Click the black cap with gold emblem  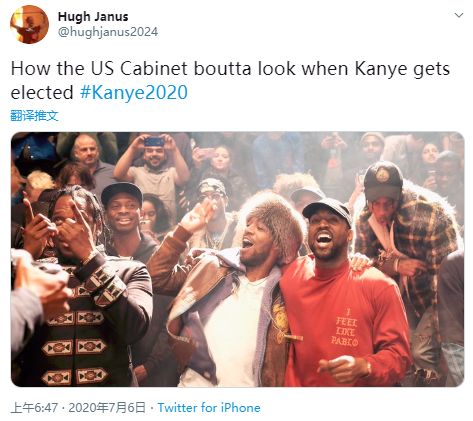383,181
